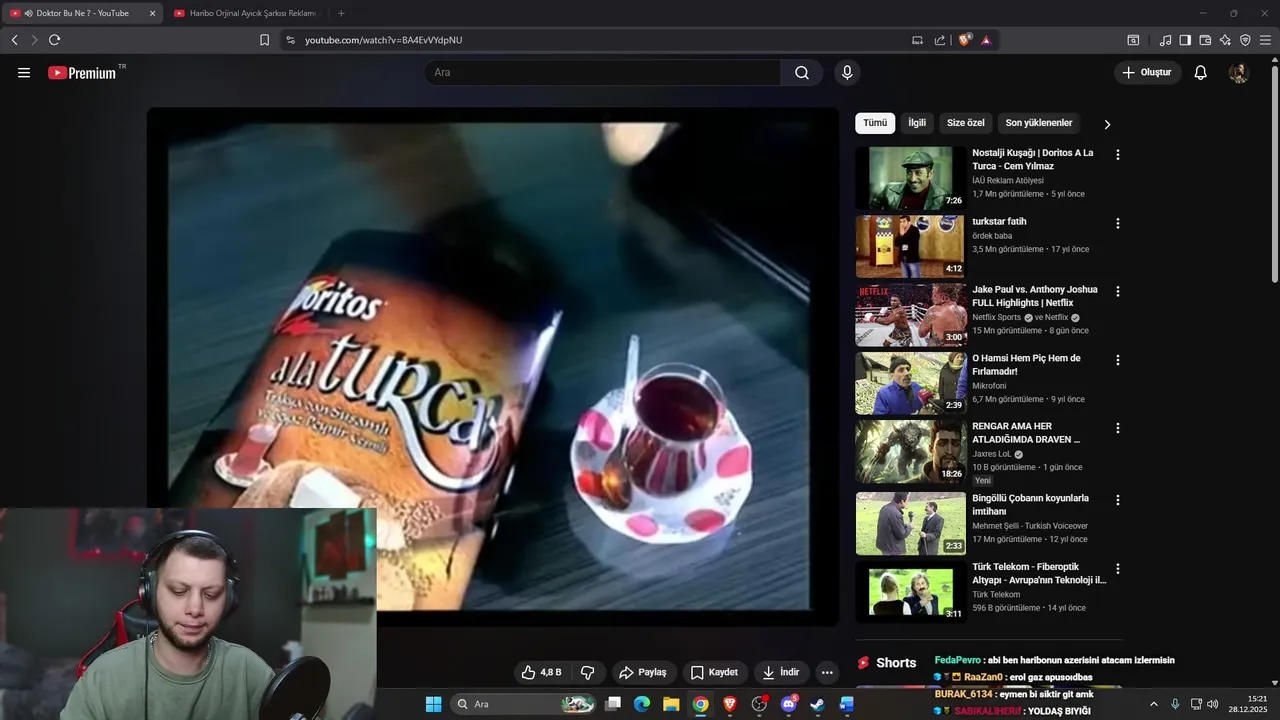This screenshot has height=720, width=1280.
Task: Share the page via address bar icon
Action: pyautogui.click(x=940, y=40)
